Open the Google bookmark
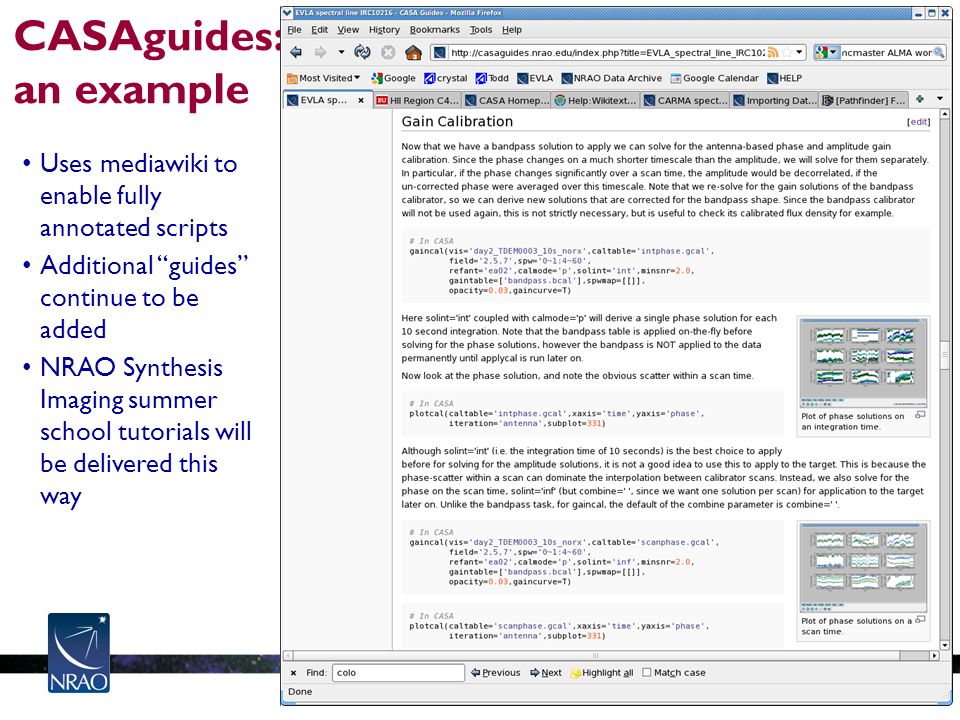 tap(393, 78)
